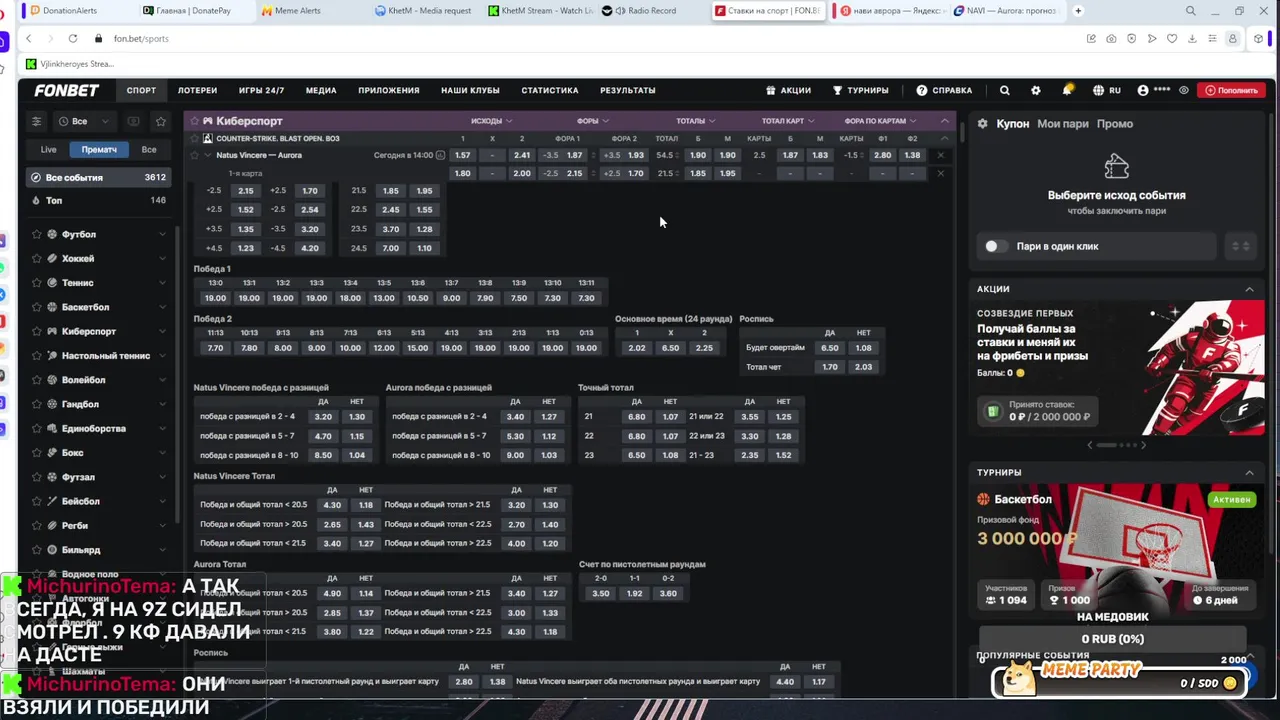Open the coupon settings gear icon

983,124
